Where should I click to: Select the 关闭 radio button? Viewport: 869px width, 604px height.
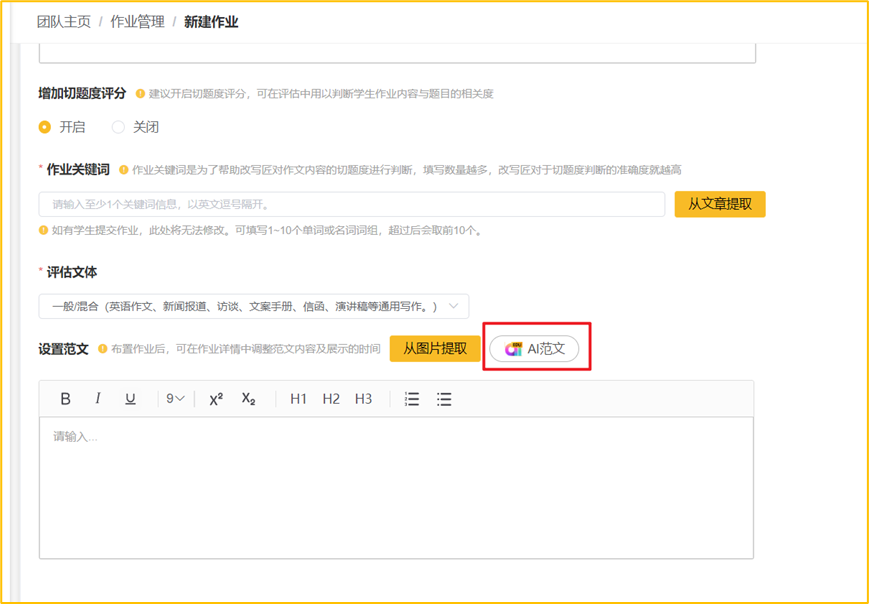point(118,127)
